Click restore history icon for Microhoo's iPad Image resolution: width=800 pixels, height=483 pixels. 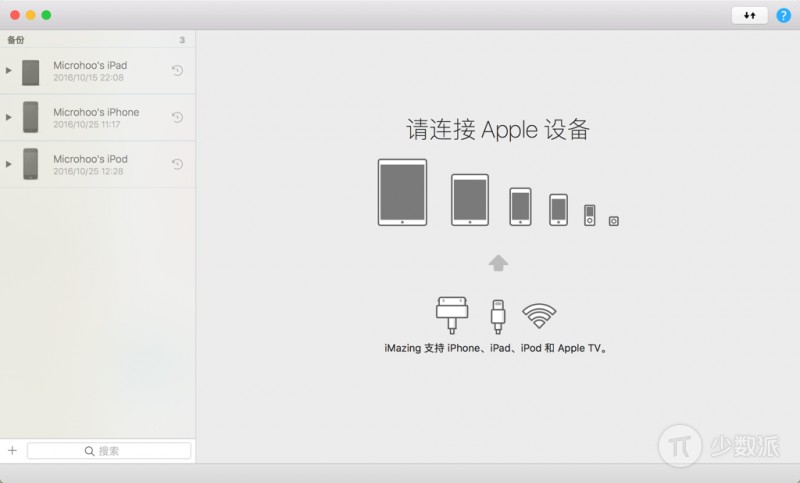pyautogui.click(x=177, y=70)
